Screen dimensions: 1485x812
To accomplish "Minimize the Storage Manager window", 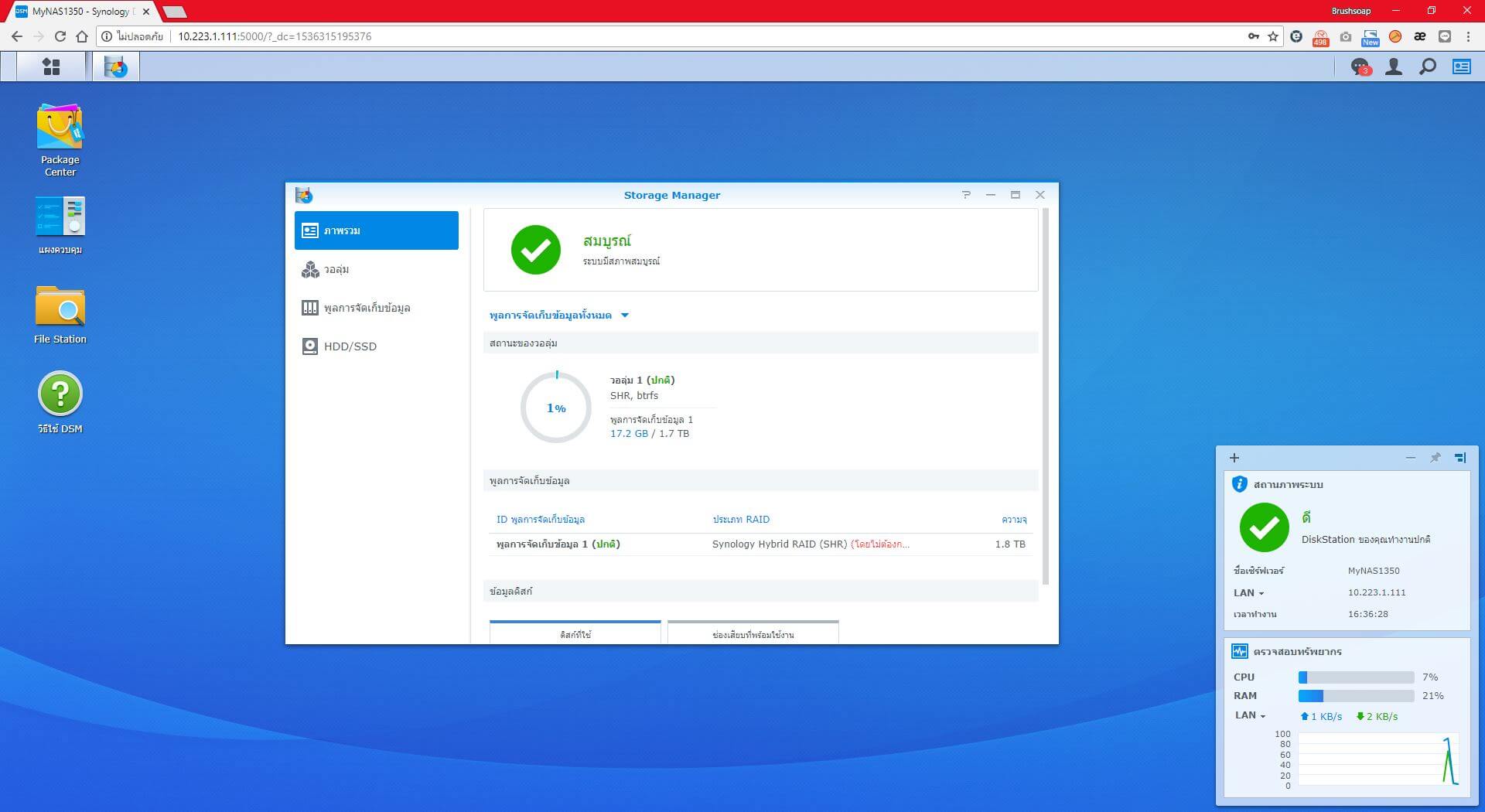I will (x=991, y=195).
